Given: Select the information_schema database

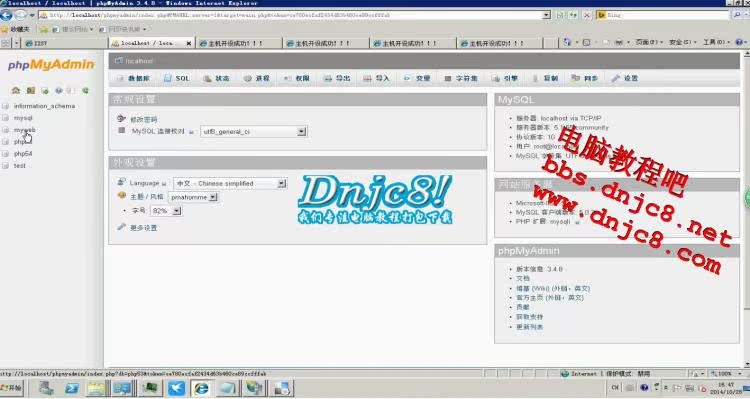Looking at the screenshot, I should coord(44,106).
